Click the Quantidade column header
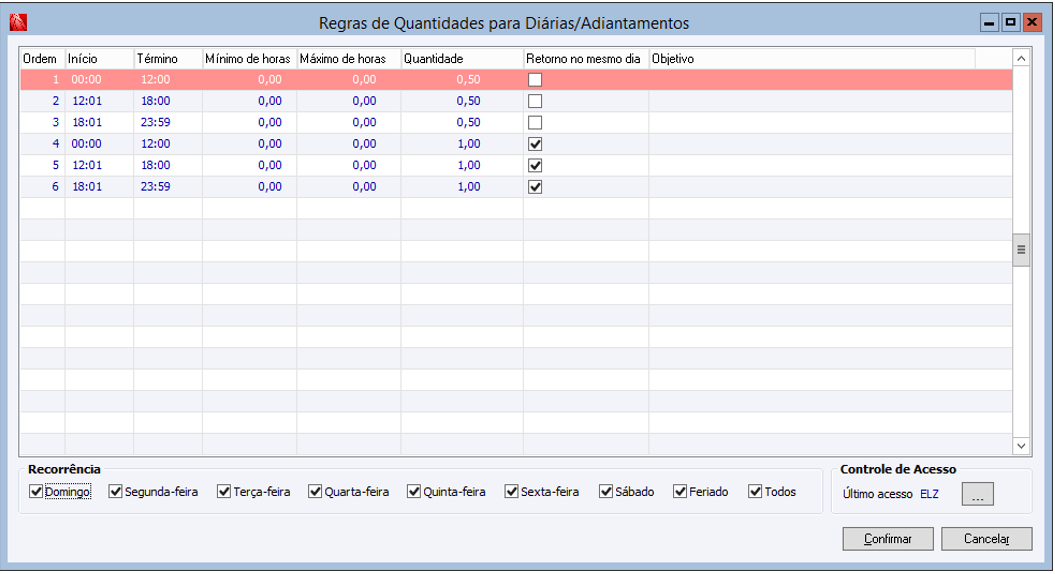The image size is (1055, 574). coord(462,59)
